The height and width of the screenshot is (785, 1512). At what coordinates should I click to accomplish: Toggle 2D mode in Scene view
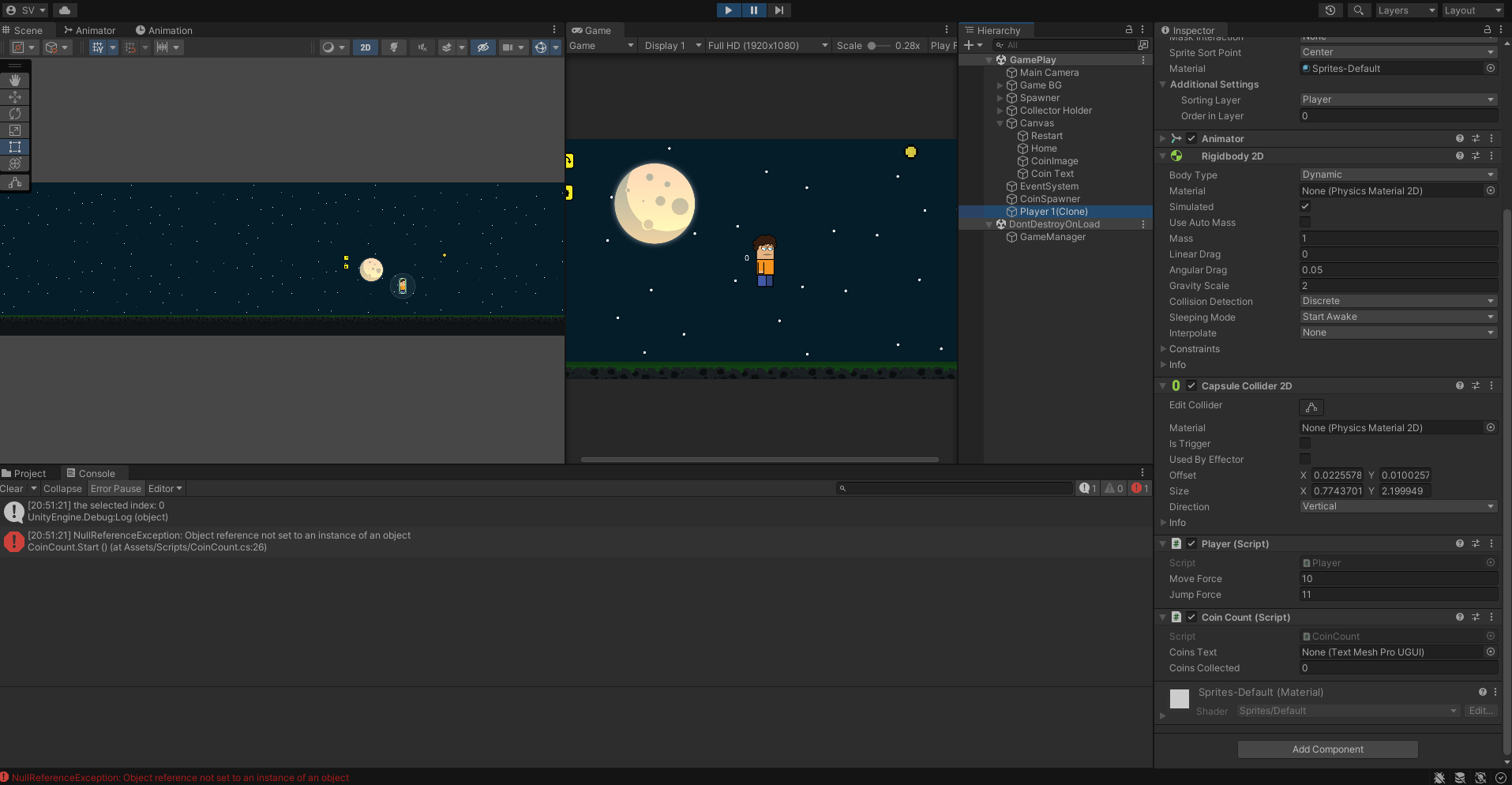click(x=366, y=47)
